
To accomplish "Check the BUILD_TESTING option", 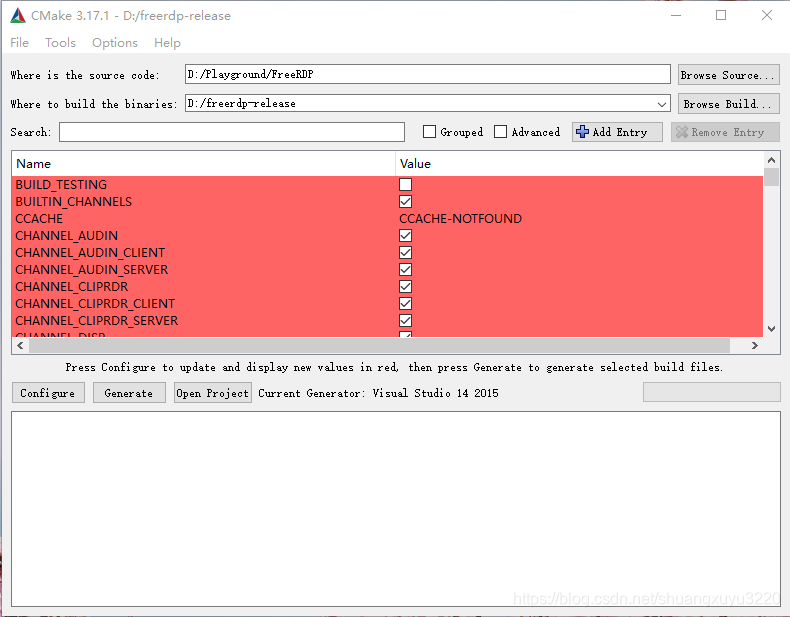I will click(406, 185).
